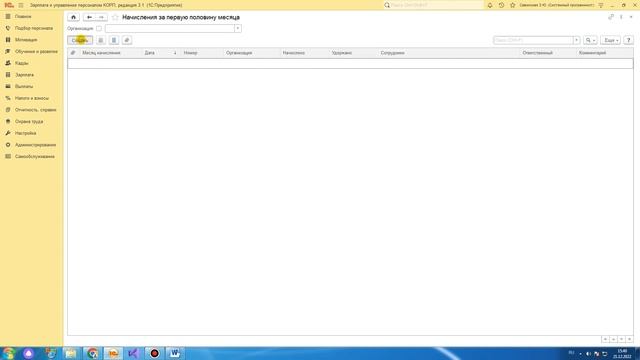Open the 1C main menu hamburger icon
The height and width of the screenshot is (360, 640).
tap(21, 5)
